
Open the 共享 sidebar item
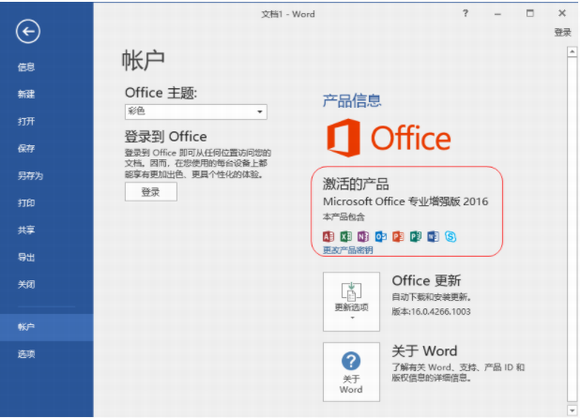pyautogui.click(x=26, y=230)
